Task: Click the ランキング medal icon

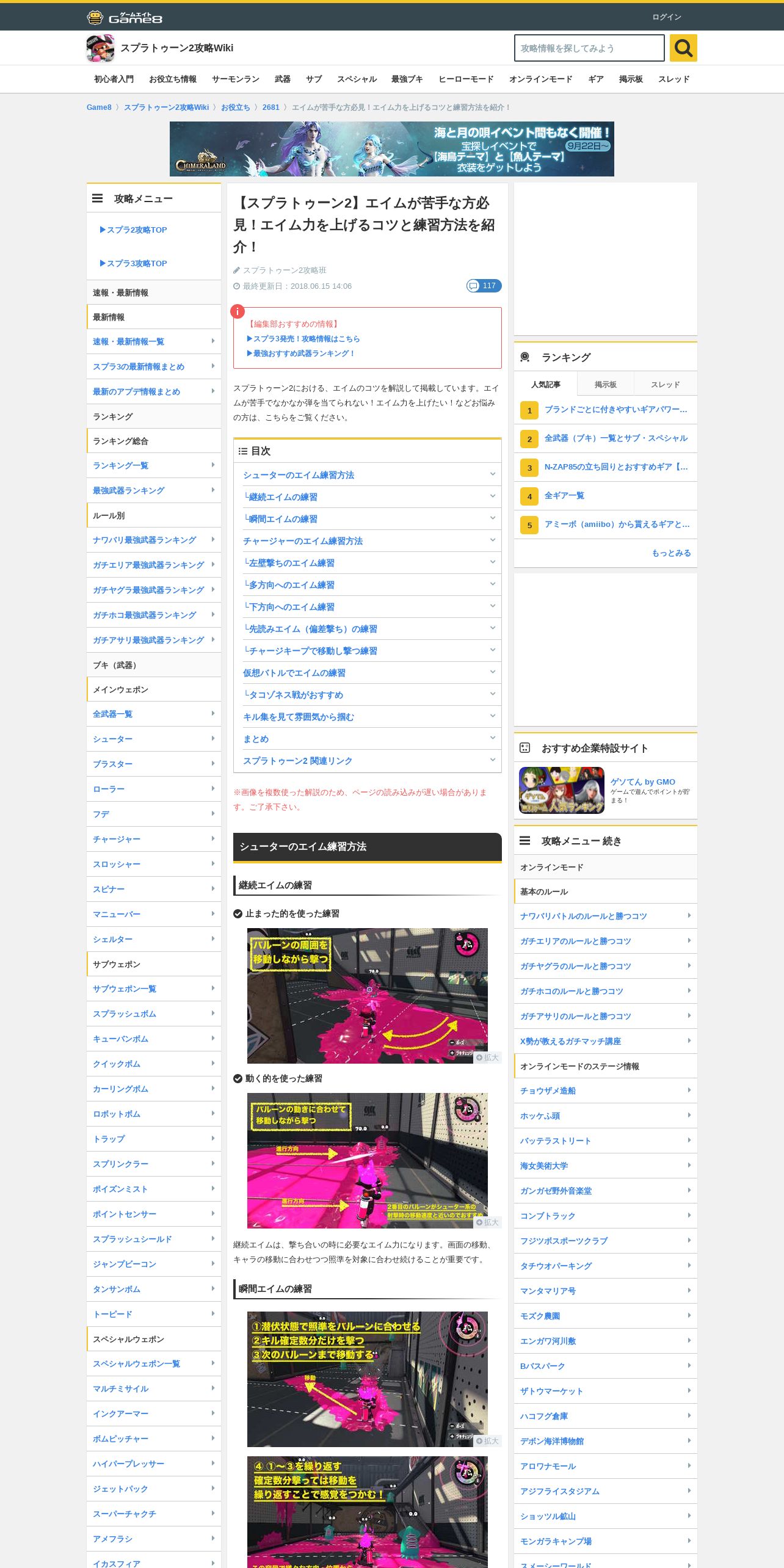Action: (x=524, y=357)
